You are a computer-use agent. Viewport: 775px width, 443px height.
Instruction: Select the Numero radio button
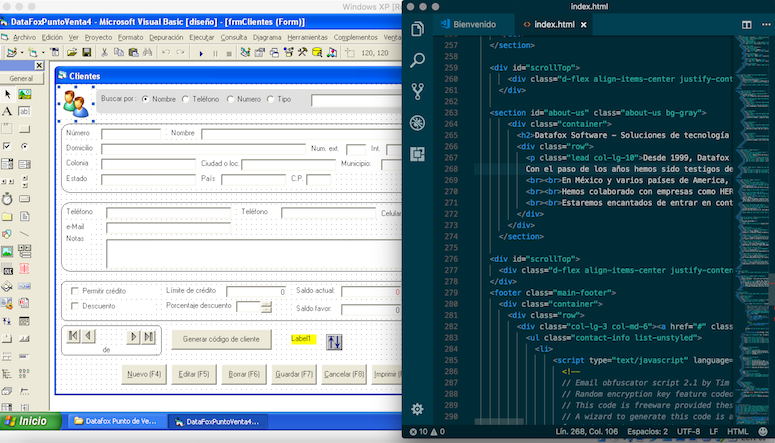tap(230, 99)
